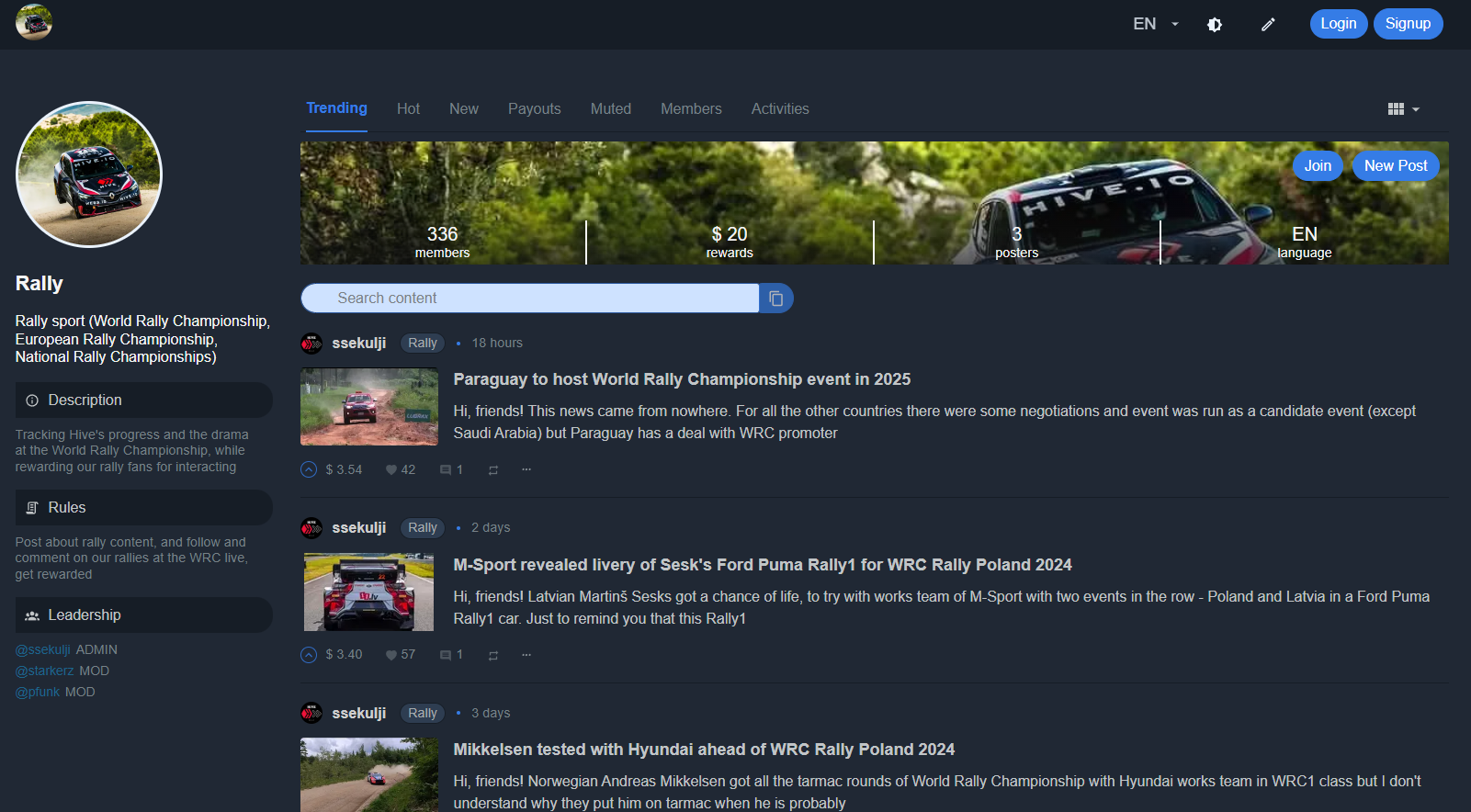
Task: Switch to the New tab
Action: [x=464, y=108]
